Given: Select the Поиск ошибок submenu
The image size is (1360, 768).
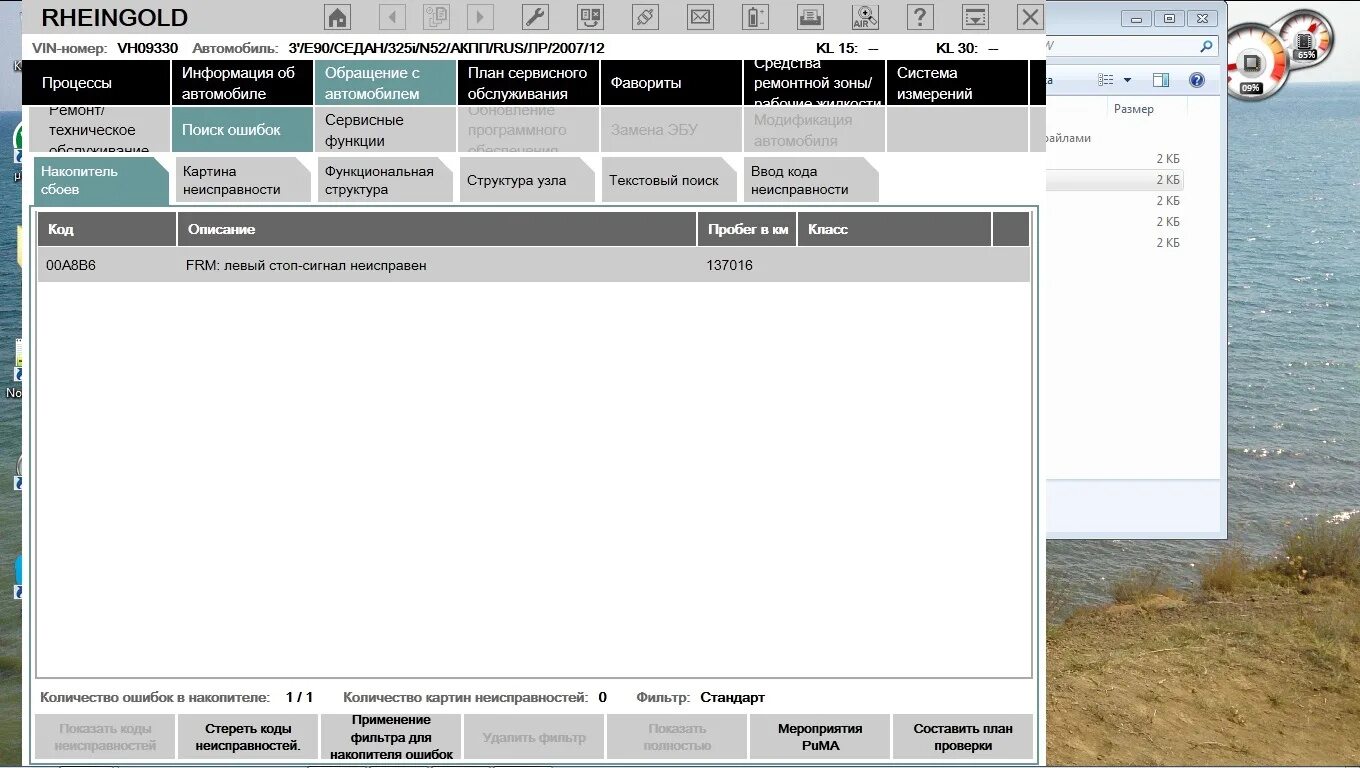Looking at the screenshot, I should [241, 130].
